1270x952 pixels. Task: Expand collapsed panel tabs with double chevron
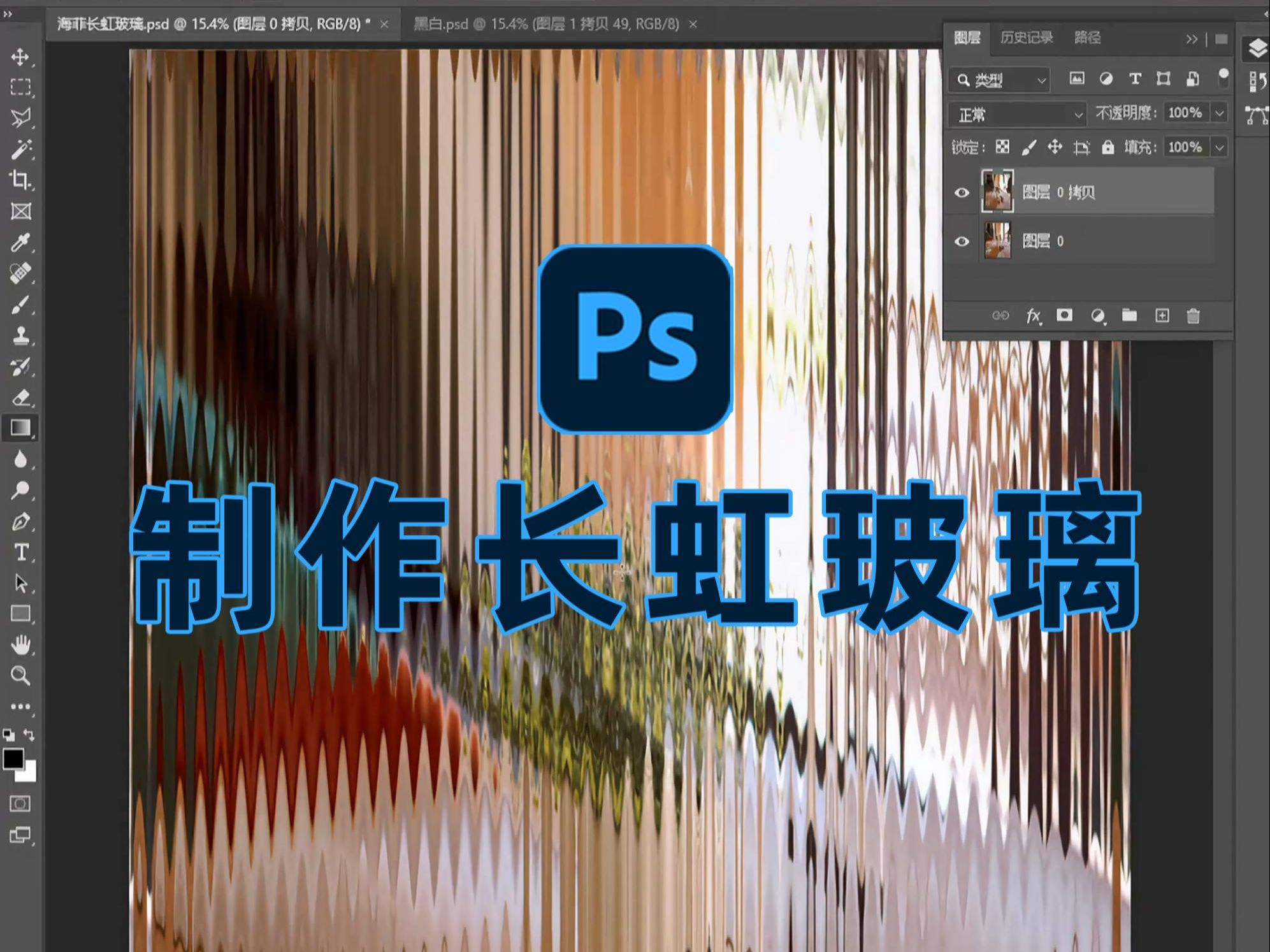[x=1192, y=39]
